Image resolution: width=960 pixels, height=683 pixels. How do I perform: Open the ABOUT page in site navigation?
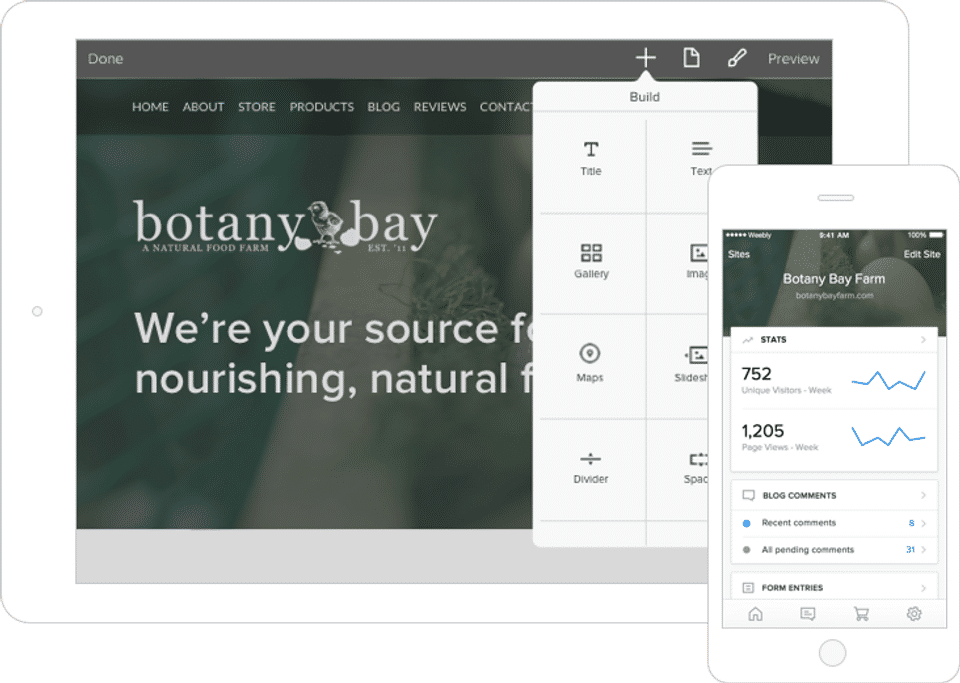(203, 106)
